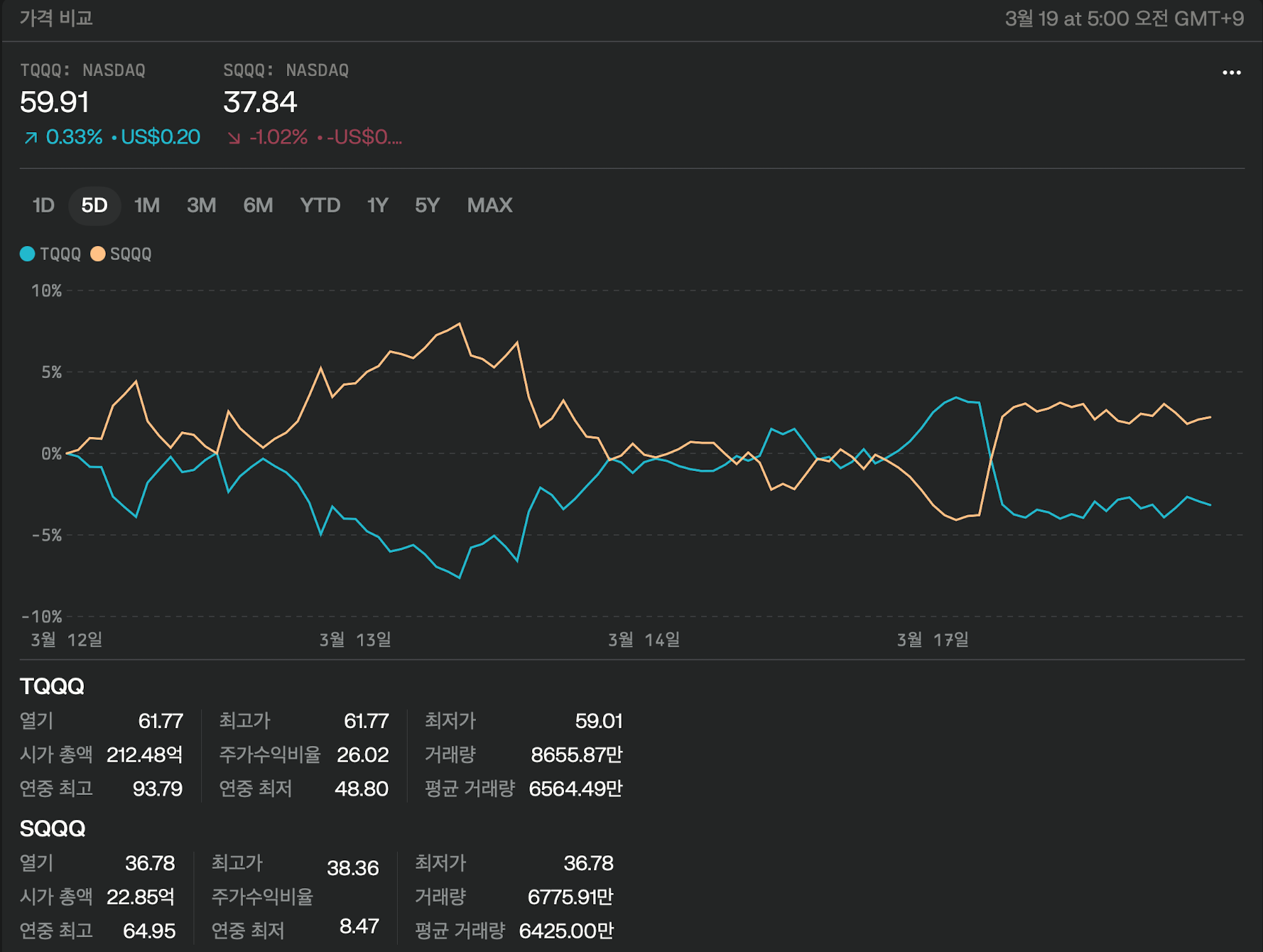
Task: Select the MAX time range
Action: point(489,205)
